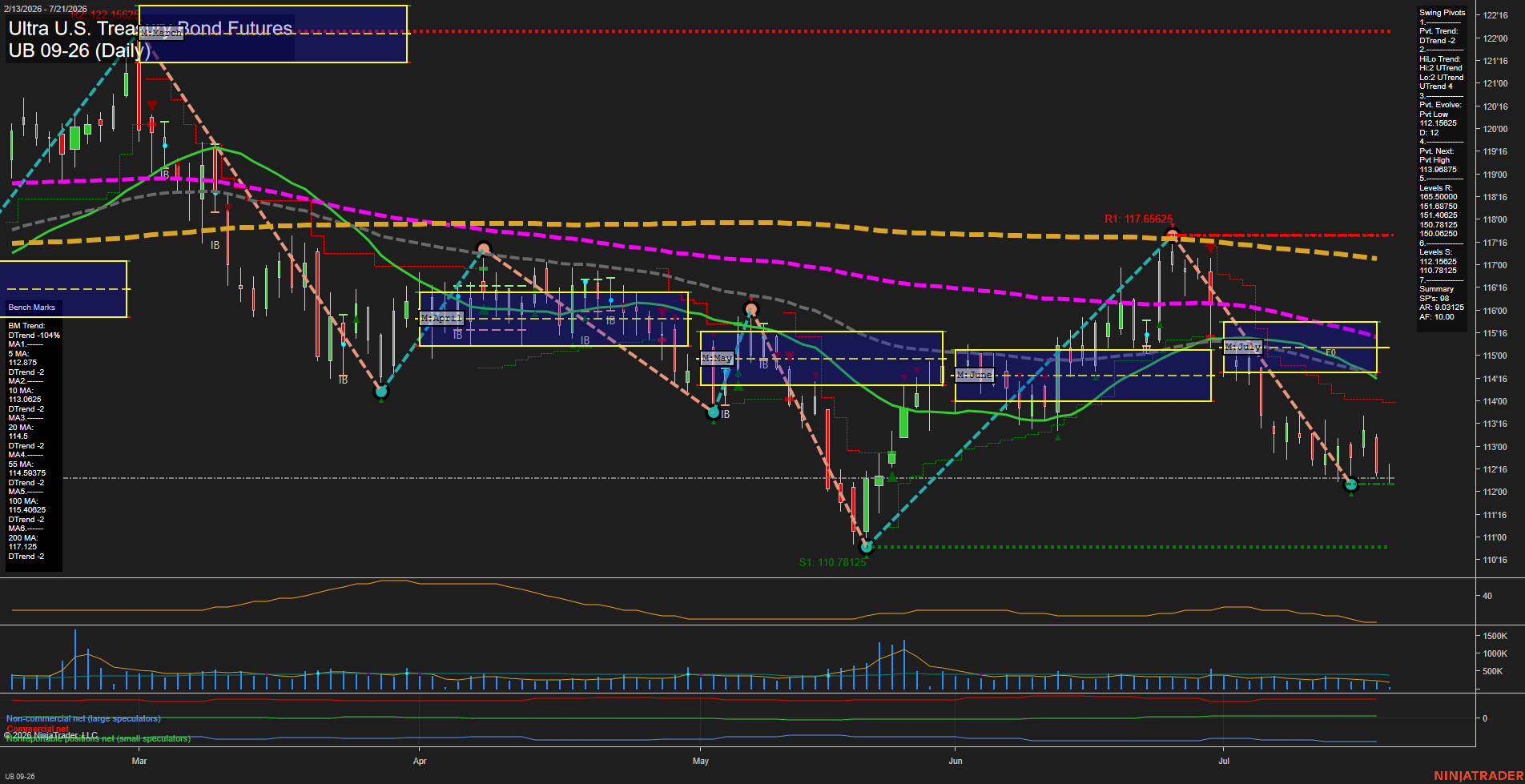This screenshot has width=1525, height=784.
Task: Select the Nonreportable positions net legend entry
Action: [x=99, y=739]
